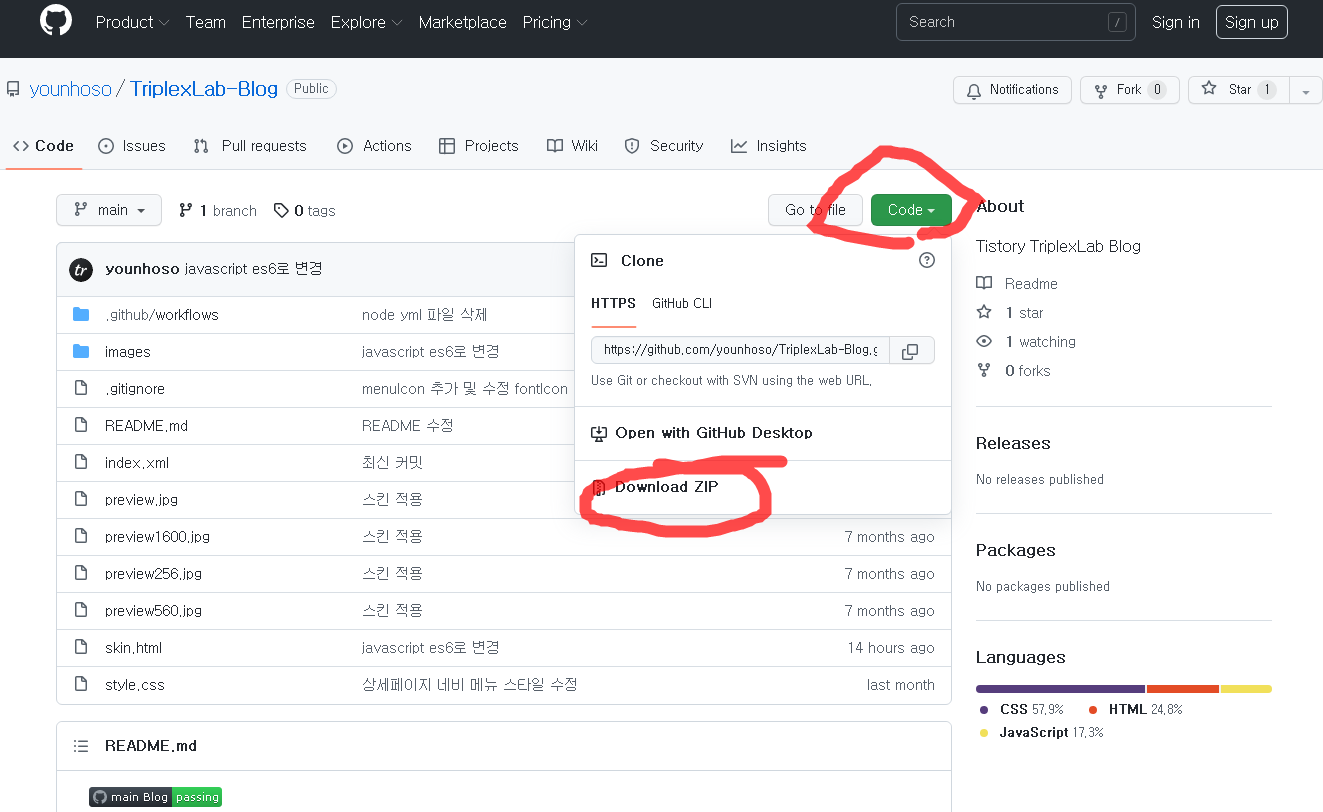Open the main branch selector
The height and width of the screenshot is (812, 1323).
pos(109,210)
